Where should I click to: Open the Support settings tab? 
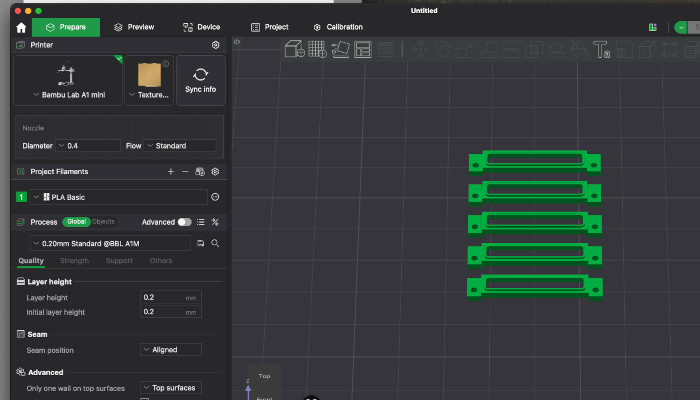coord(119,261)
